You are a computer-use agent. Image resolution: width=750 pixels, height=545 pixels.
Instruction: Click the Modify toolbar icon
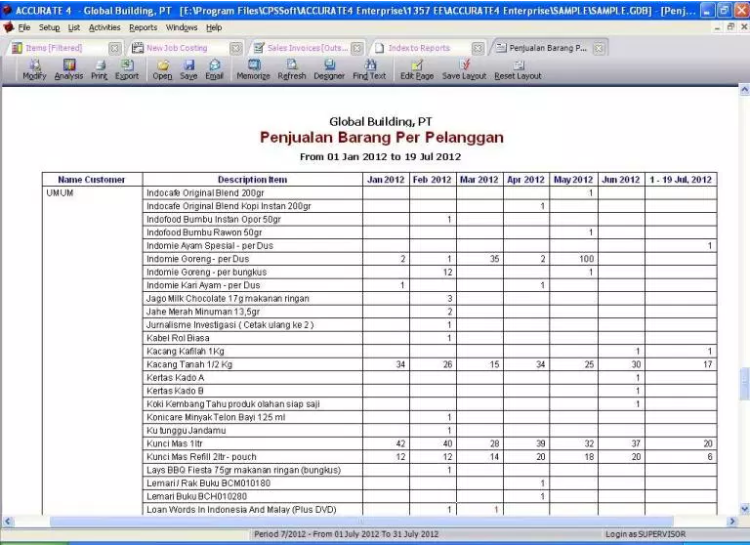click(34, 68)
